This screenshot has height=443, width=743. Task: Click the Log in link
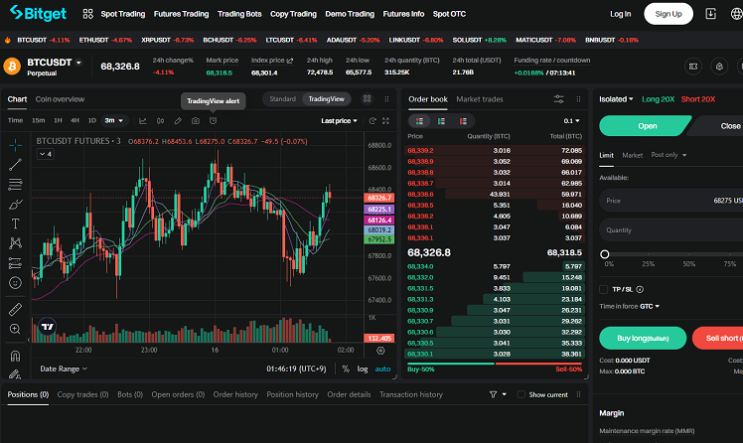point(620,14)
